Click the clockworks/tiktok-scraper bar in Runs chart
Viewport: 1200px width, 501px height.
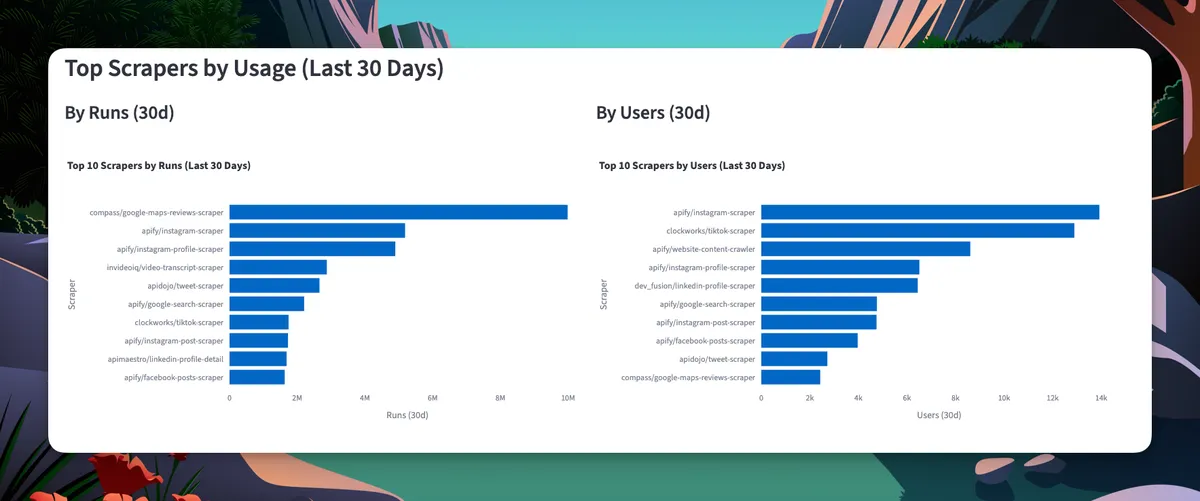coord(259,322)
